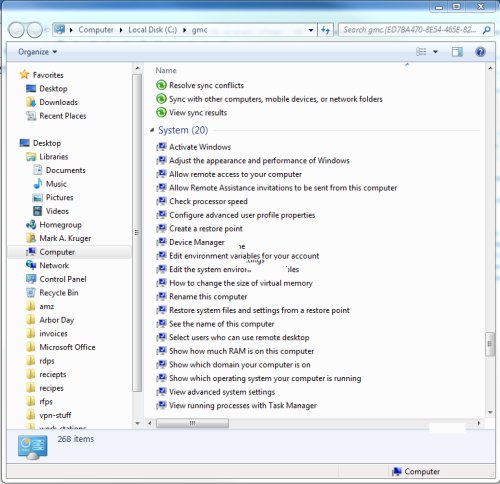This screenshot has height=484, width=500.
Task: Click the refresh button beside address bar
Action: 325,30
